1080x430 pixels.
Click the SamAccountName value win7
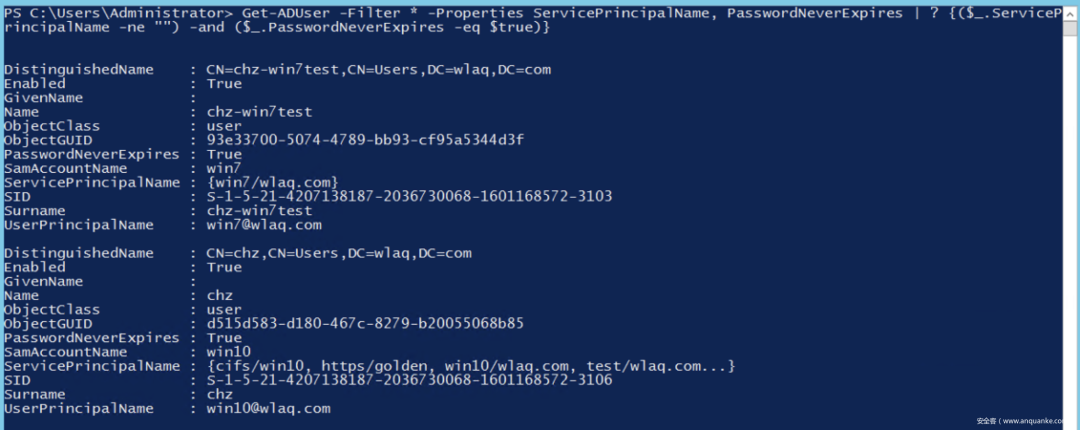coord(224,168)
